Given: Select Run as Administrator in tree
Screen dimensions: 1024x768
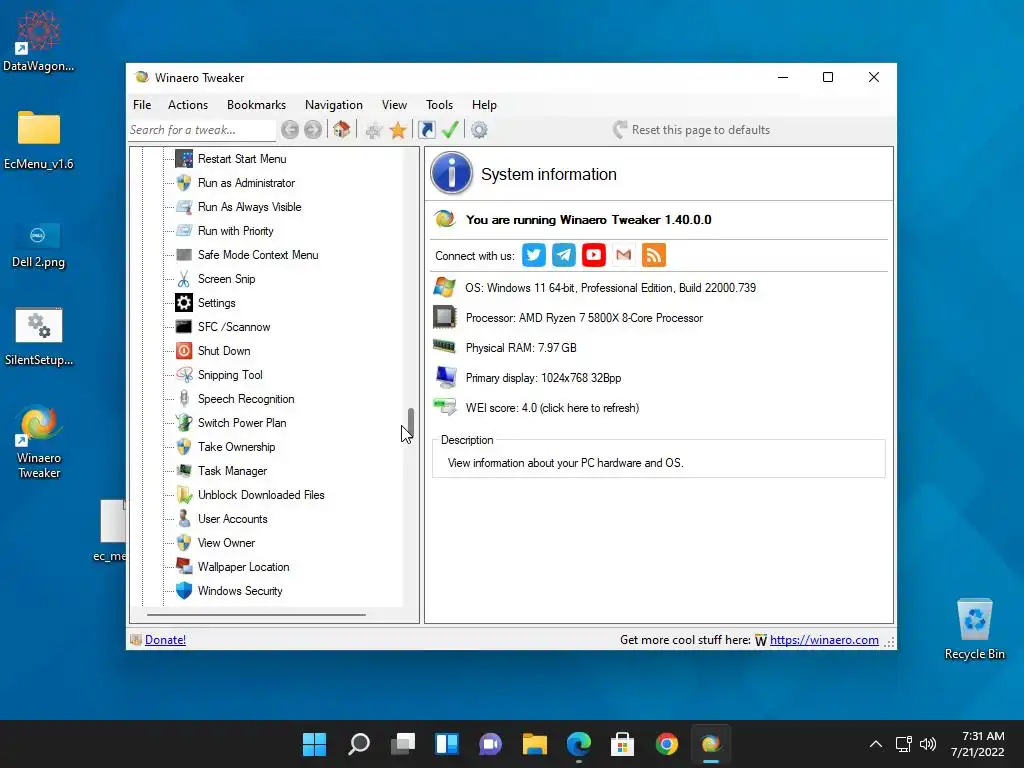Looking at the screenshot, I should (246, 183).
